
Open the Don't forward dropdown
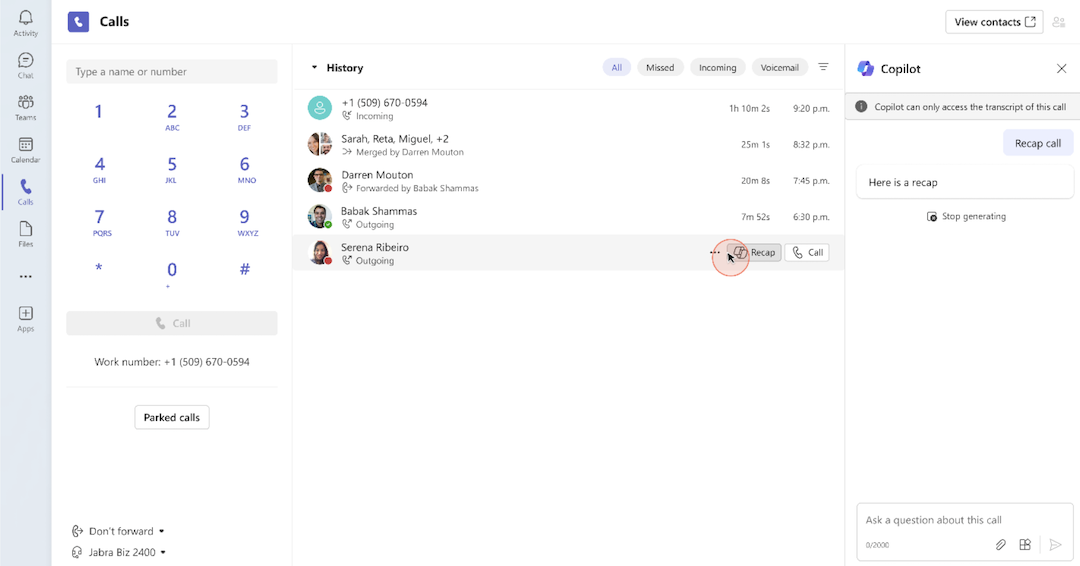(x=118, y=531)
